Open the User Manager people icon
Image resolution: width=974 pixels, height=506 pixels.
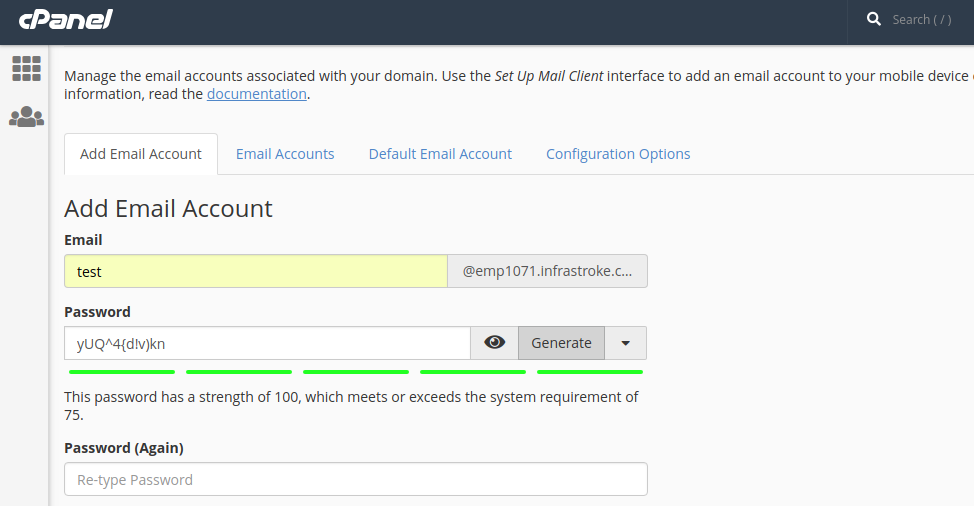pyautogui.click(x=26, y=117)
